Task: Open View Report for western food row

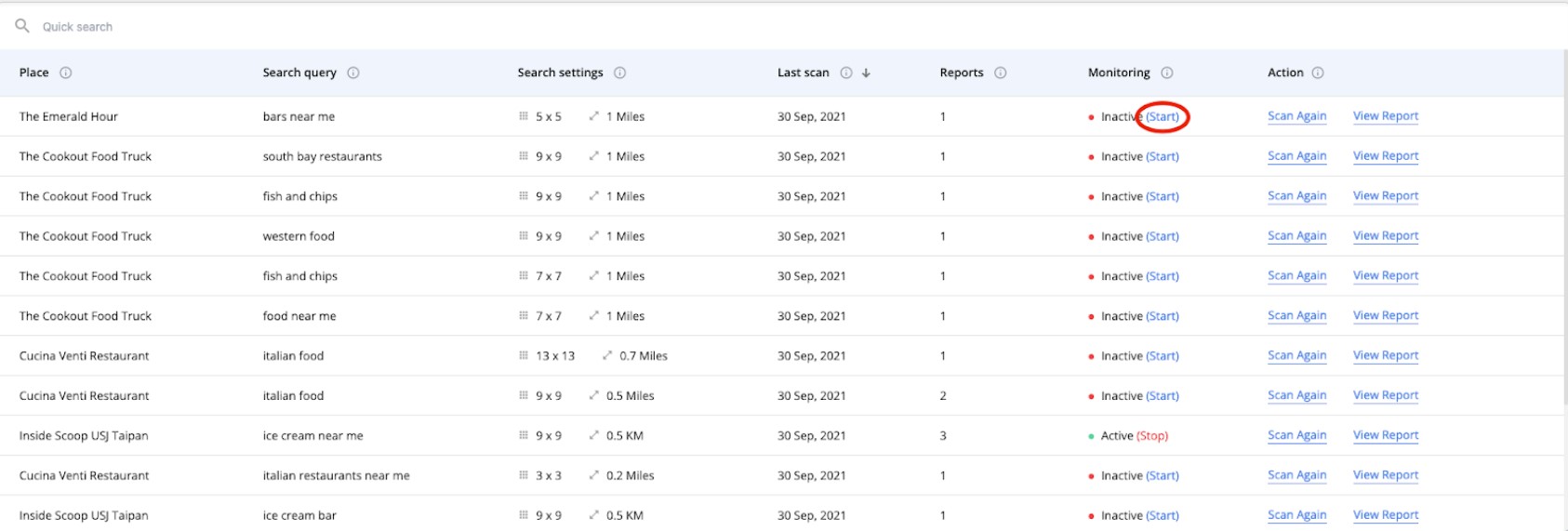Action: [x=1386, y=236]
